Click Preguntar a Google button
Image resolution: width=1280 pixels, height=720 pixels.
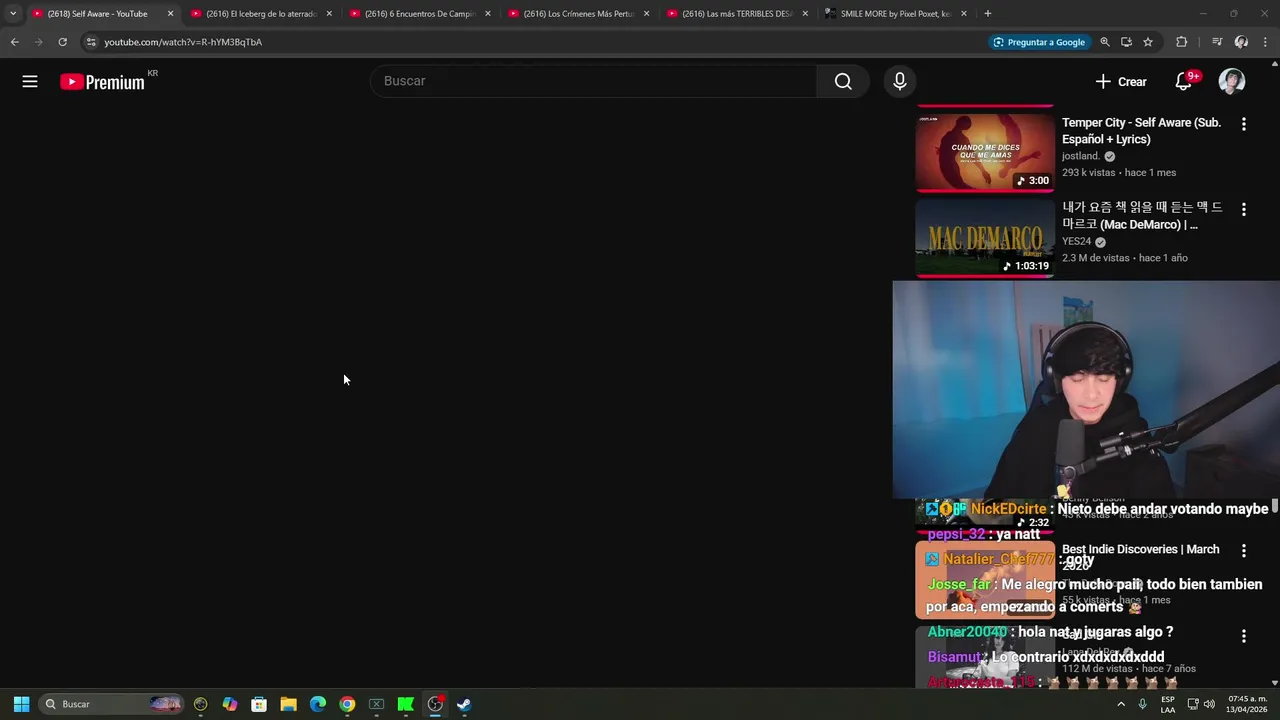point(1039,42)
